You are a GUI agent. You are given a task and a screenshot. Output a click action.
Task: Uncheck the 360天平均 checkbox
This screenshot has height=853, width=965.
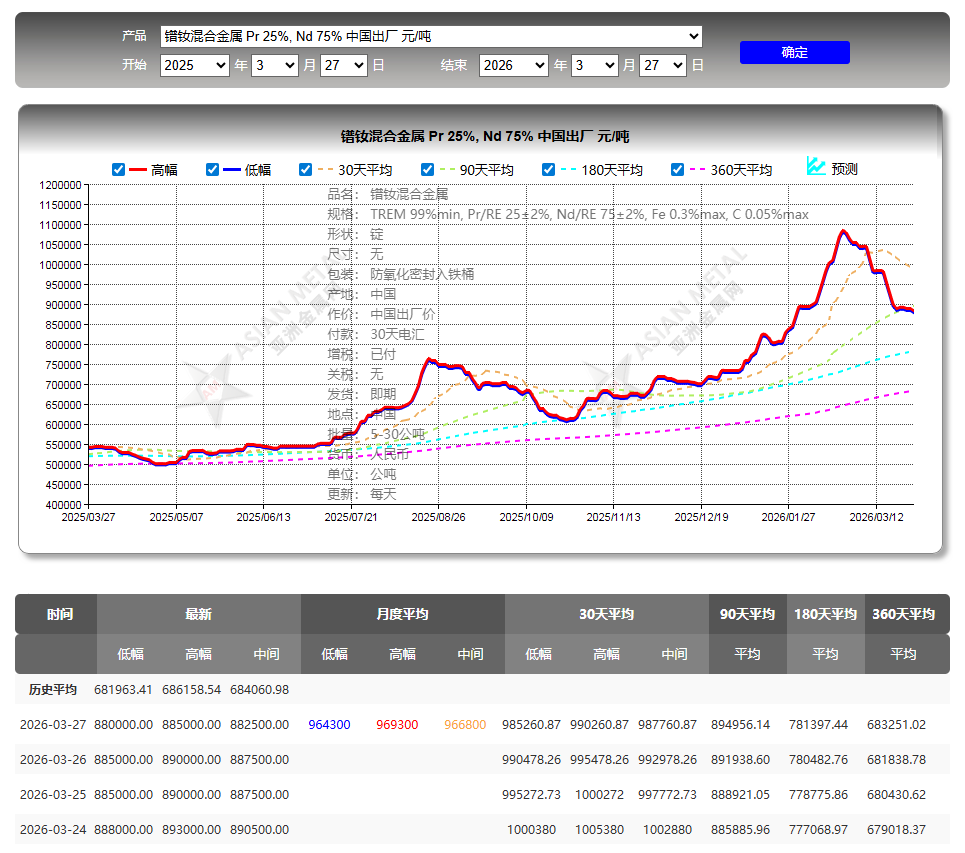click(678, 170)
